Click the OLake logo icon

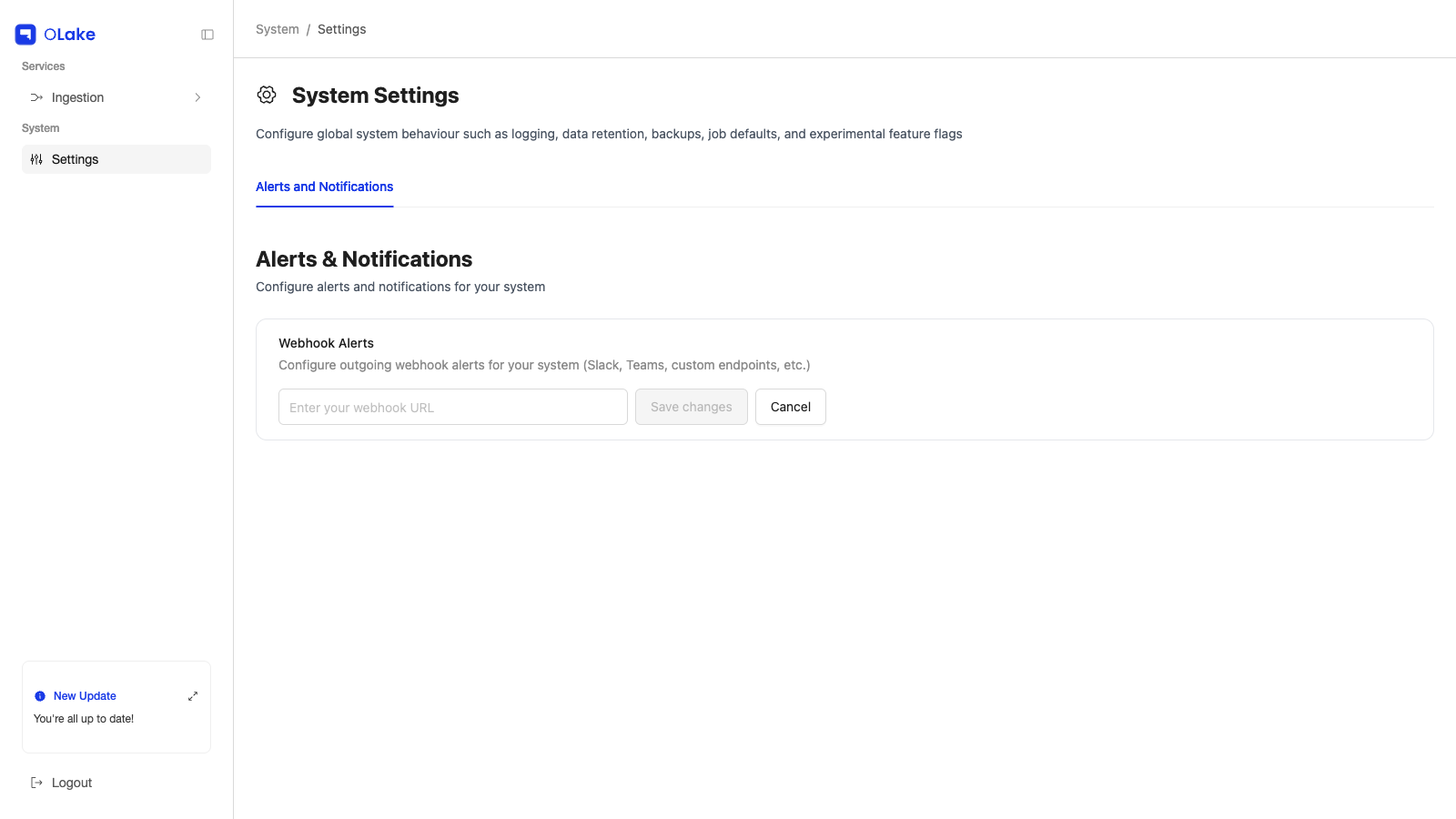click(25, 35)
